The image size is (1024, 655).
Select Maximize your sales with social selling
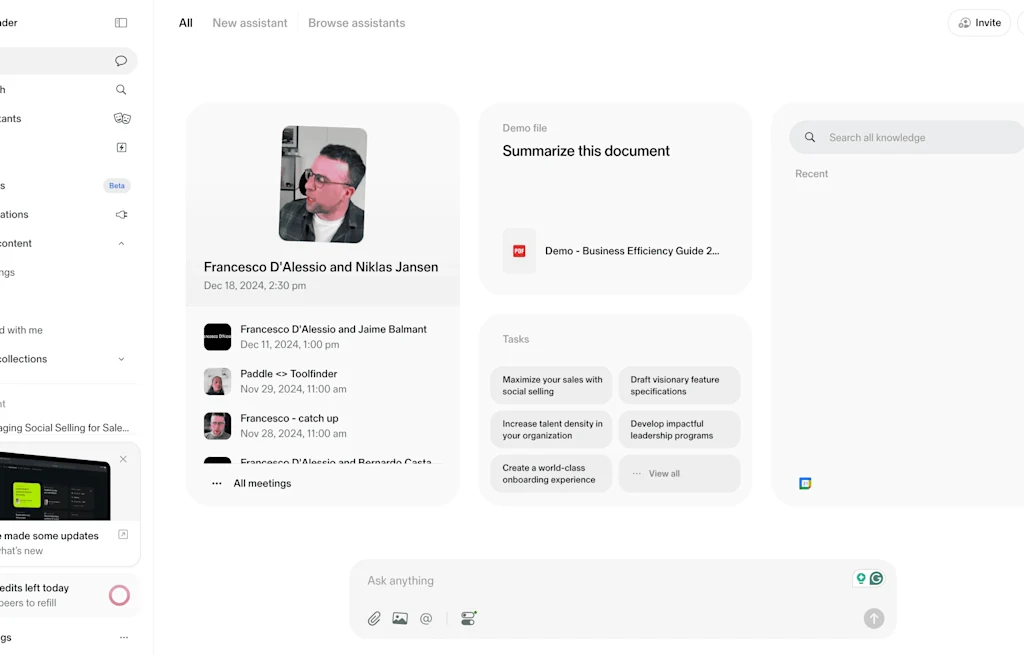(551, 385)
